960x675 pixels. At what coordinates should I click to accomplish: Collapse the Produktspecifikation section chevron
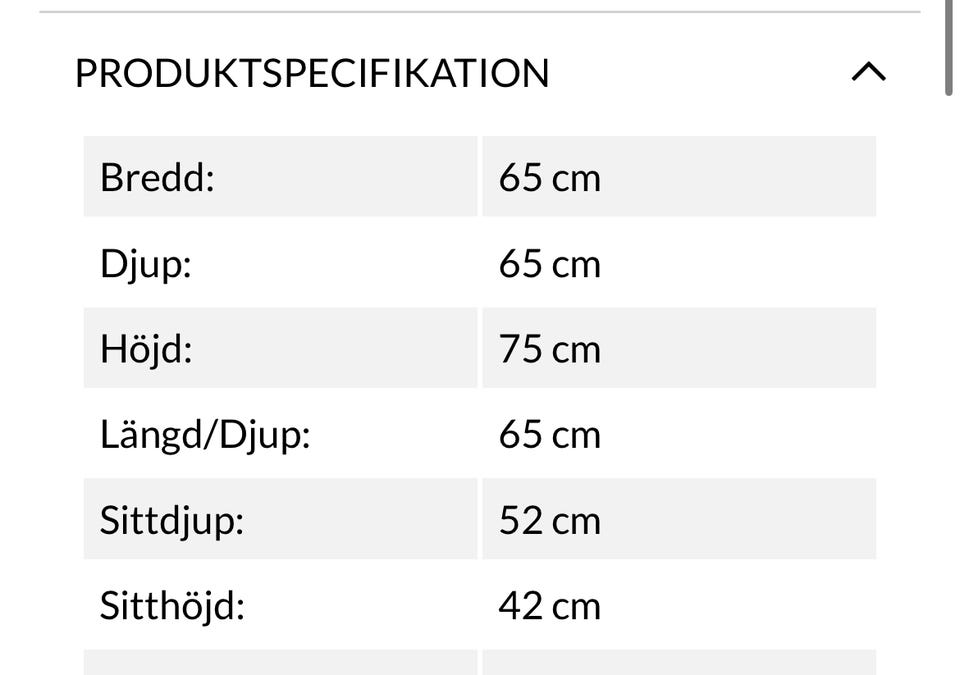click(x=868, y=72)
